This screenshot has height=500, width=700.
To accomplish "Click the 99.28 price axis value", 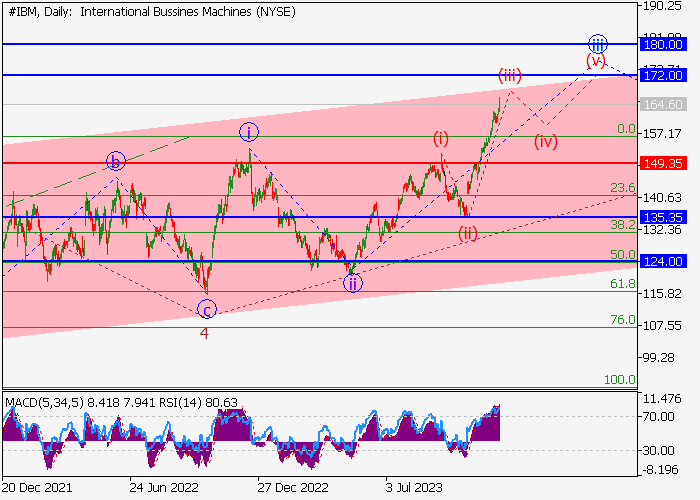I will 659,358.
